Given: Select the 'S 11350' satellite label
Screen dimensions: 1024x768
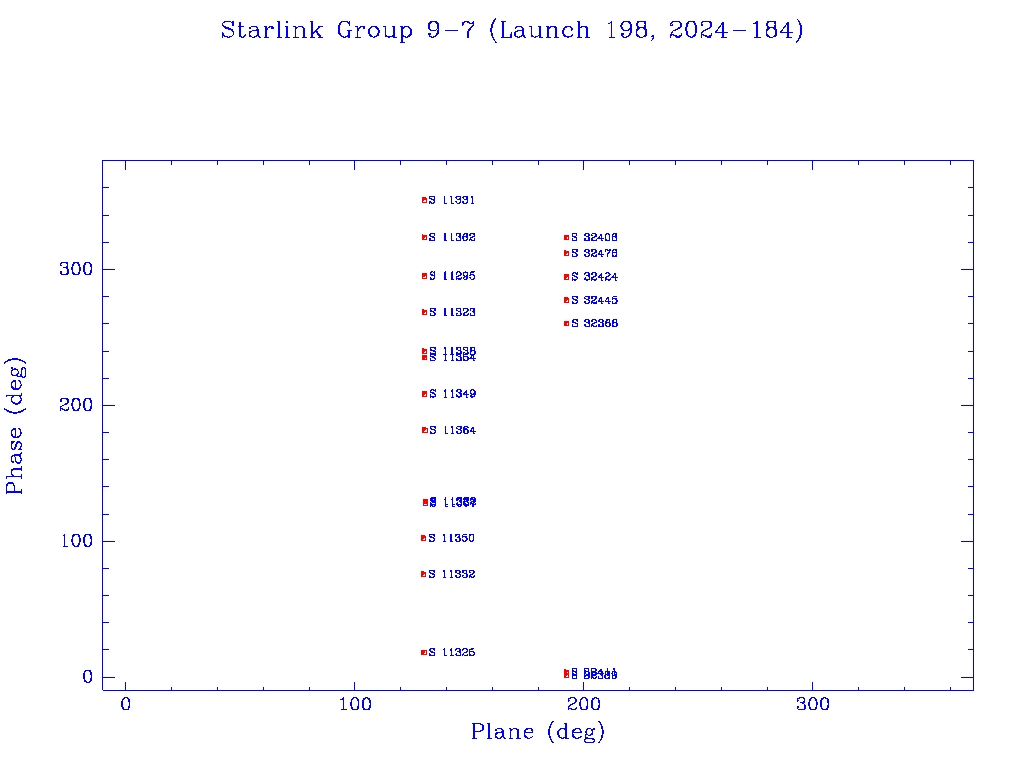Looking at the screenshot, I should (x=451, y=538).
